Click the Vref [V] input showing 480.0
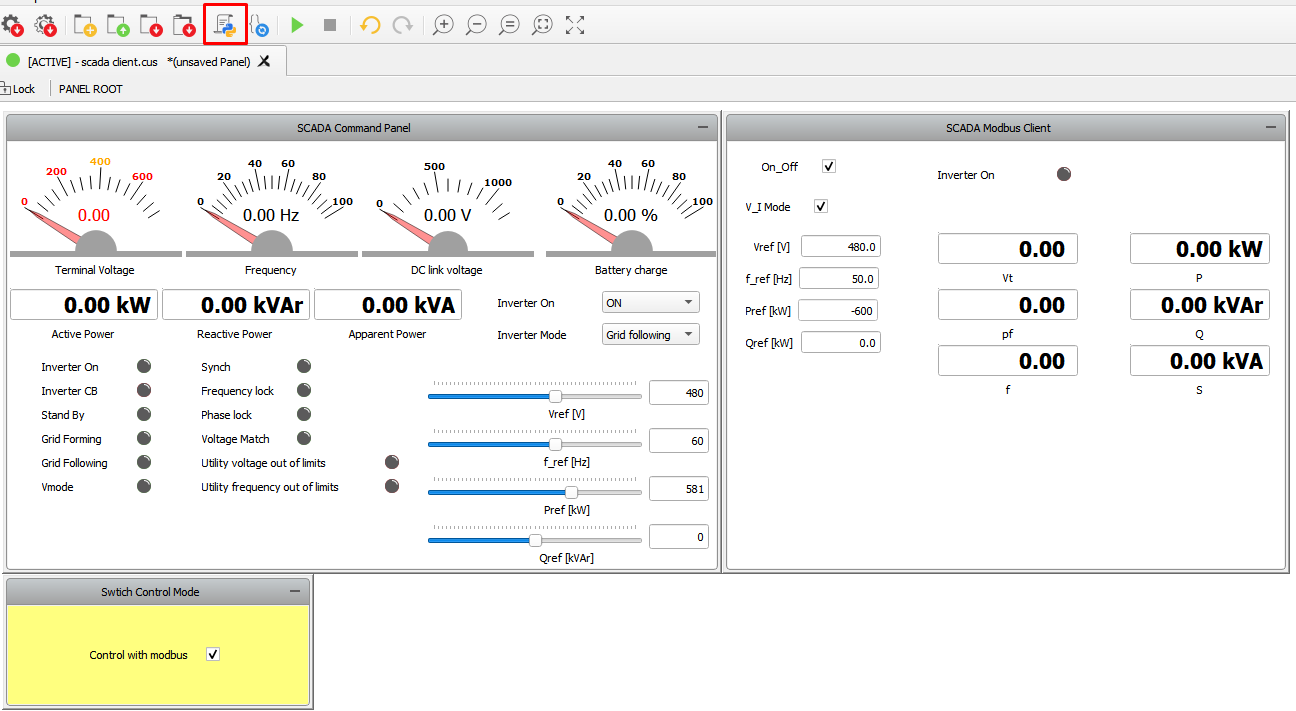 (840, 247)
